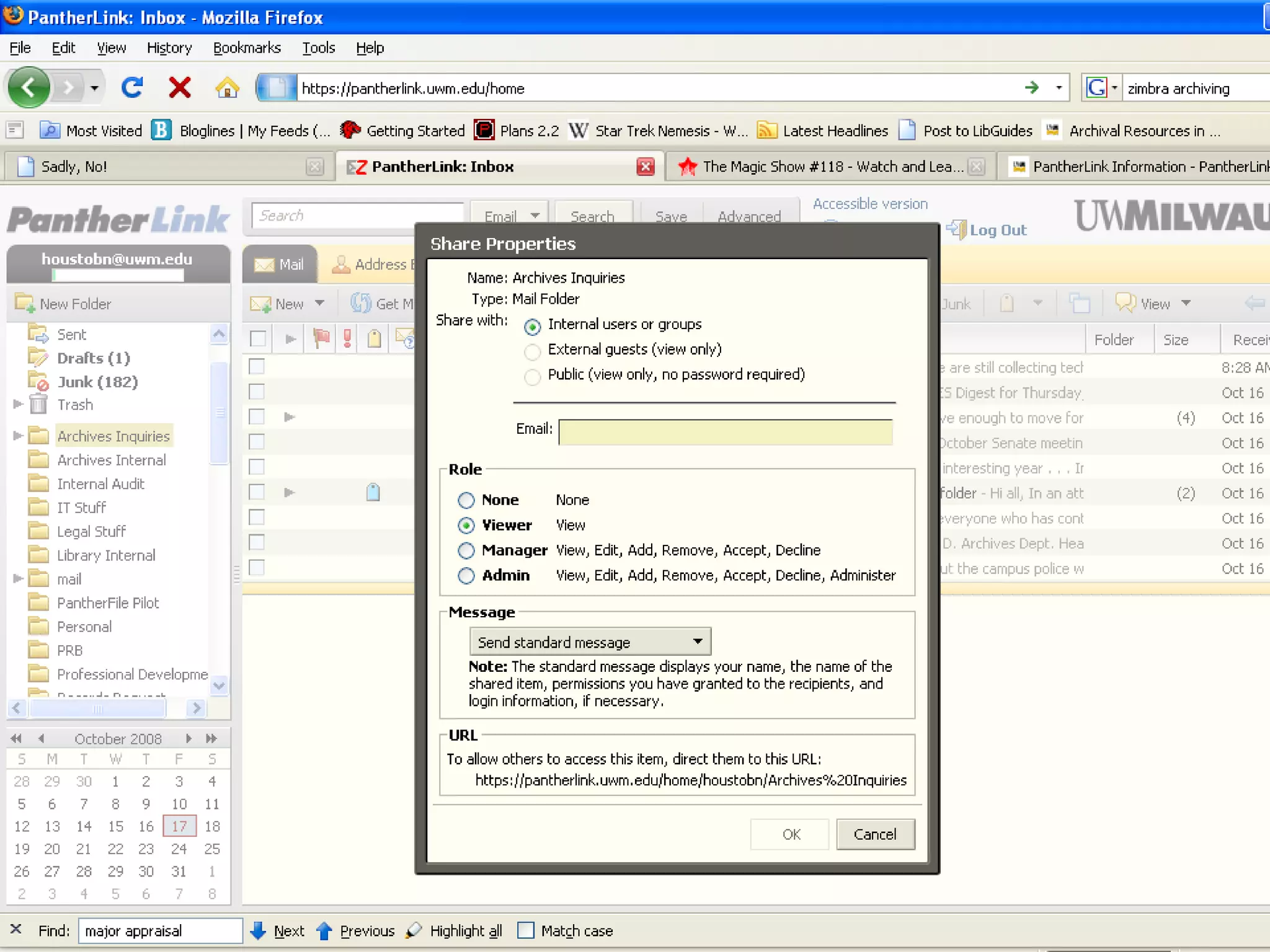Open the Send standard message dropdown
Viewport: 1270px width, 952px height.
tap(590, 642)
